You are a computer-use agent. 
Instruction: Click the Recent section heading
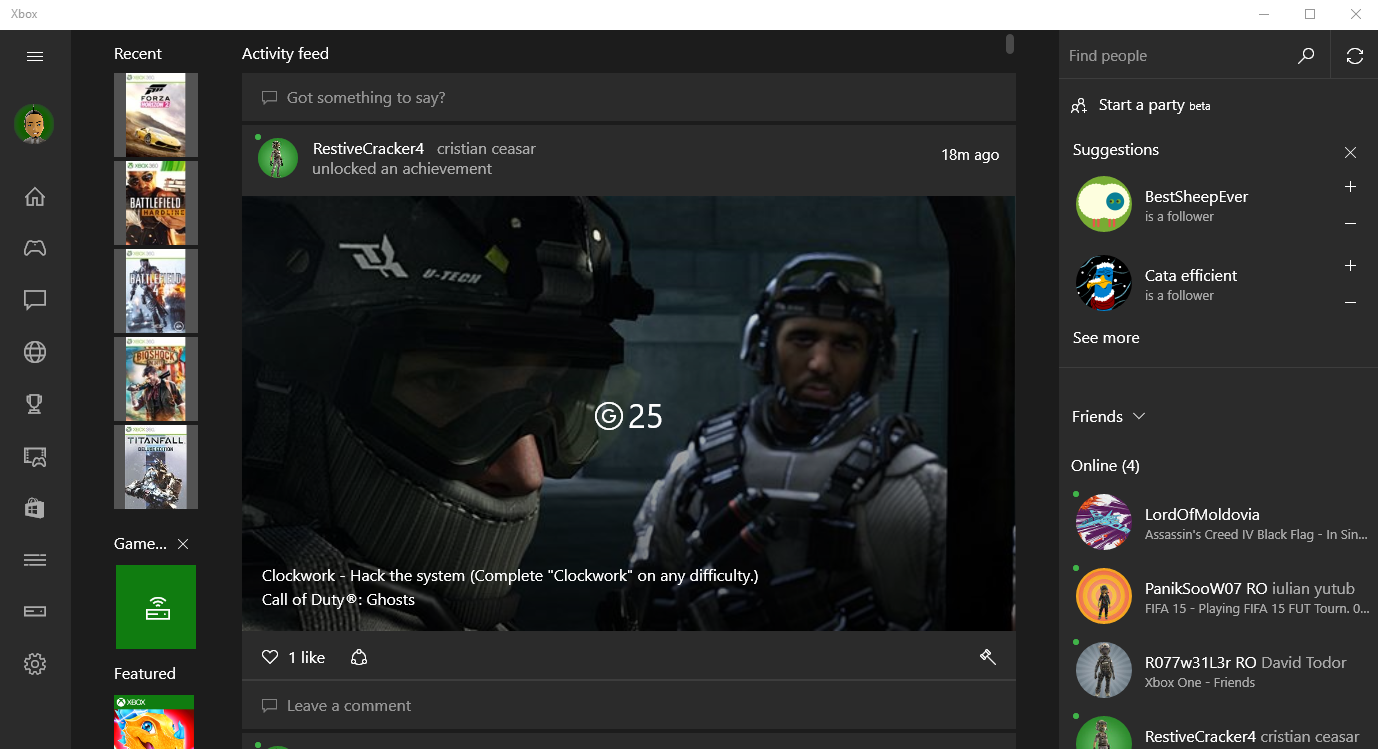tap(138, 54)
